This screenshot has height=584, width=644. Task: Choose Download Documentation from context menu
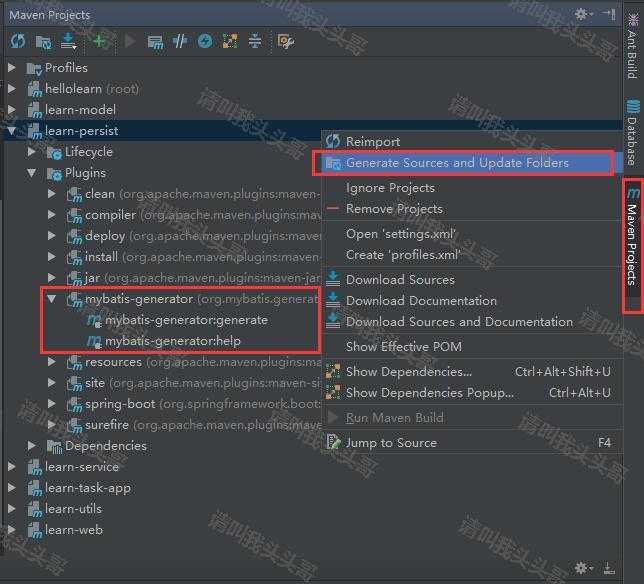(x=472, y=301)
